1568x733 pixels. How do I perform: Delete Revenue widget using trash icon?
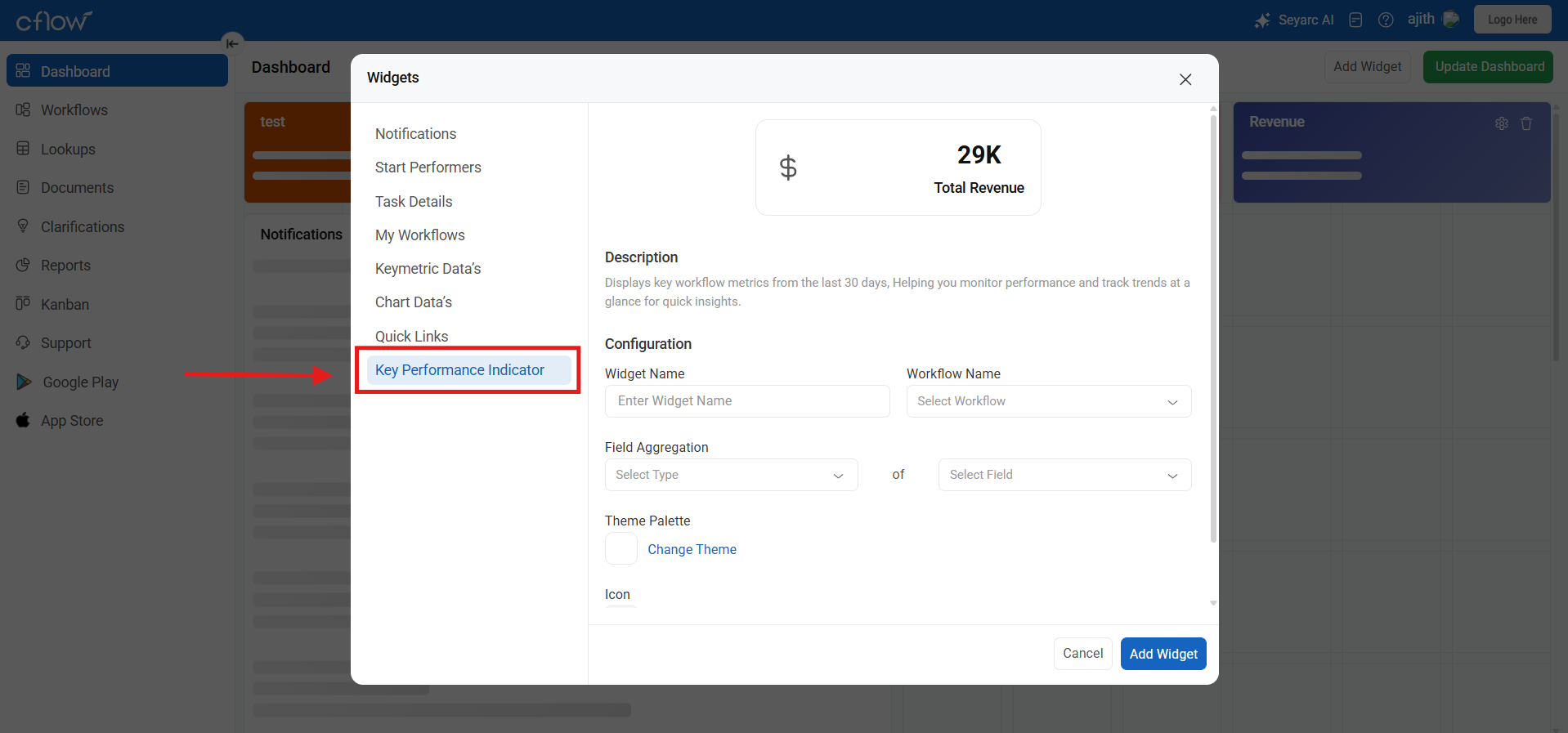click(1526, 123)
